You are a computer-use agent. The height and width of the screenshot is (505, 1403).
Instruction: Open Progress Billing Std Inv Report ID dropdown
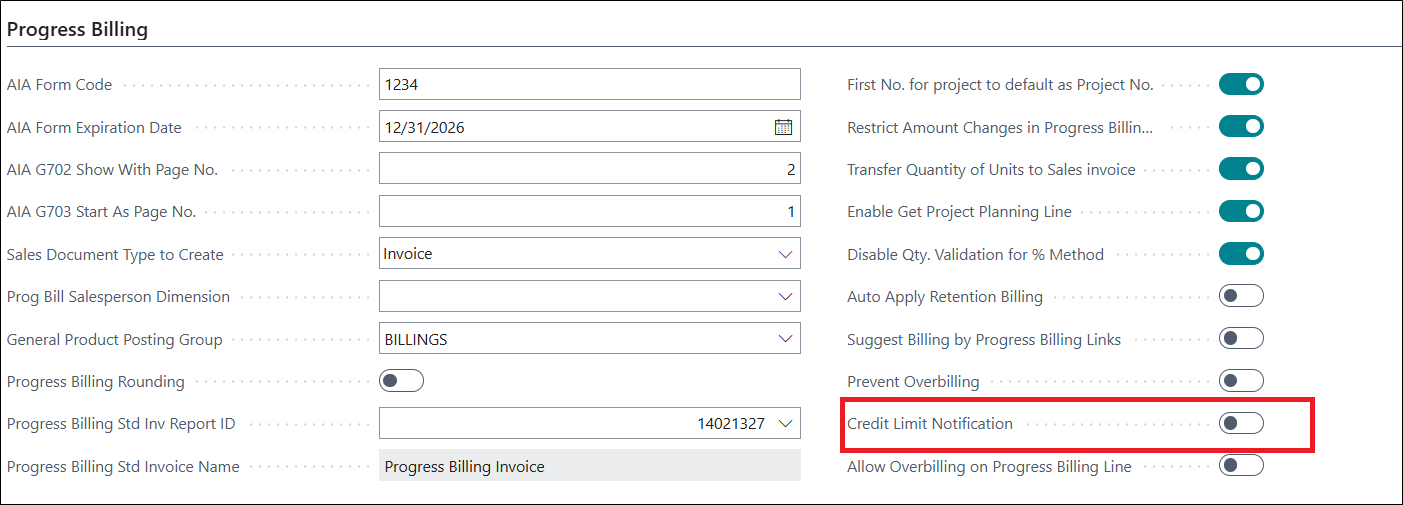tap(785, 424)
